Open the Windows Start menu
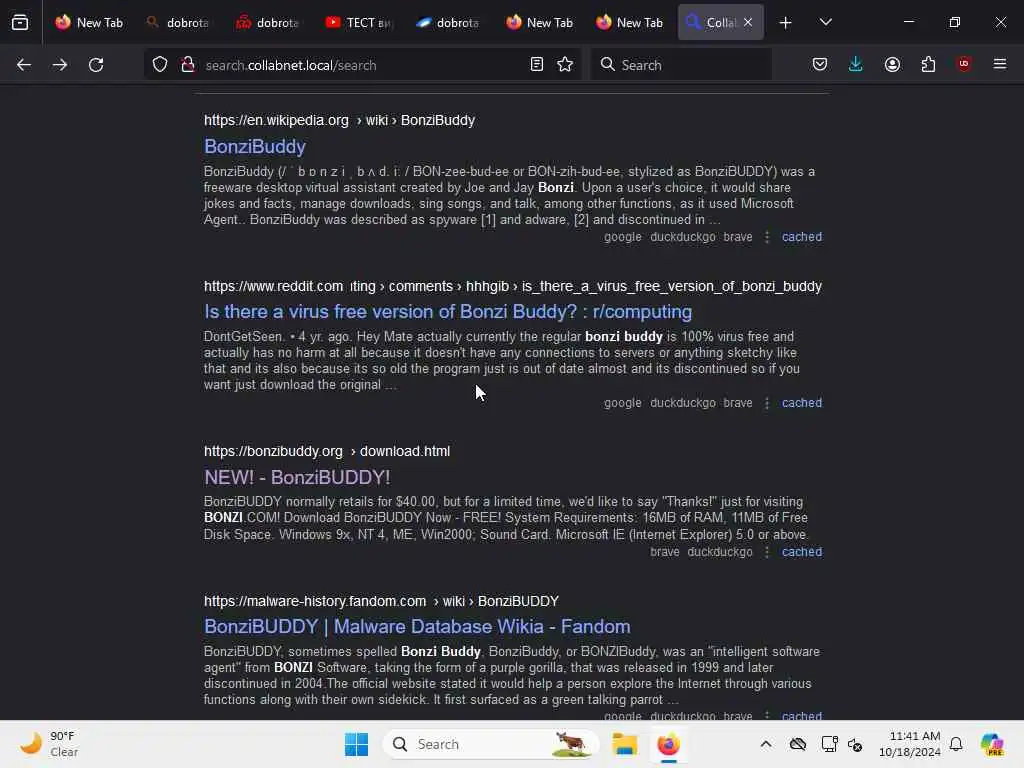Screen dimensions: 1024x768 357,744
